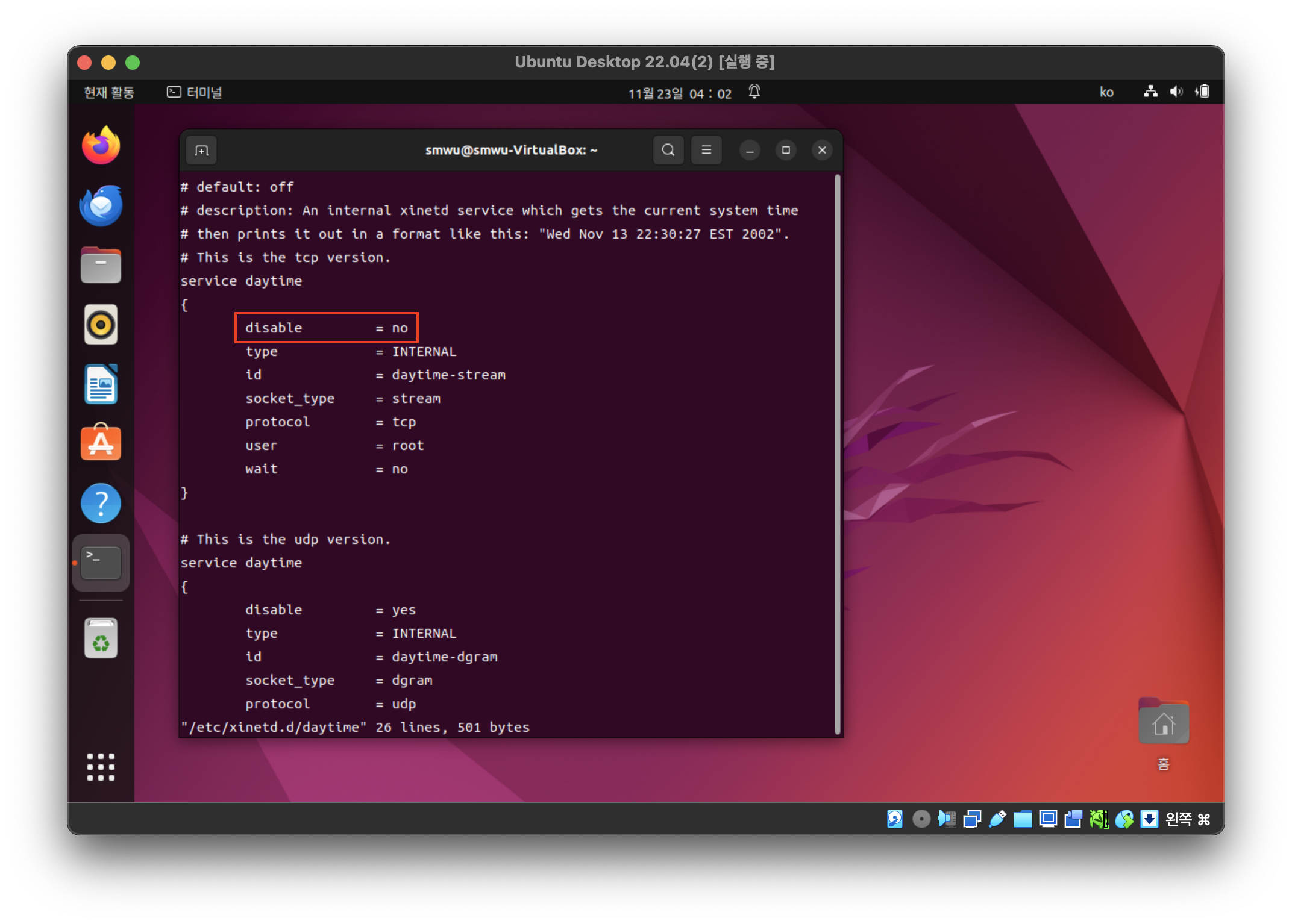Show Applications grid at dock bottom
This screenshot has height=924, width=1292.
[101, 767]
